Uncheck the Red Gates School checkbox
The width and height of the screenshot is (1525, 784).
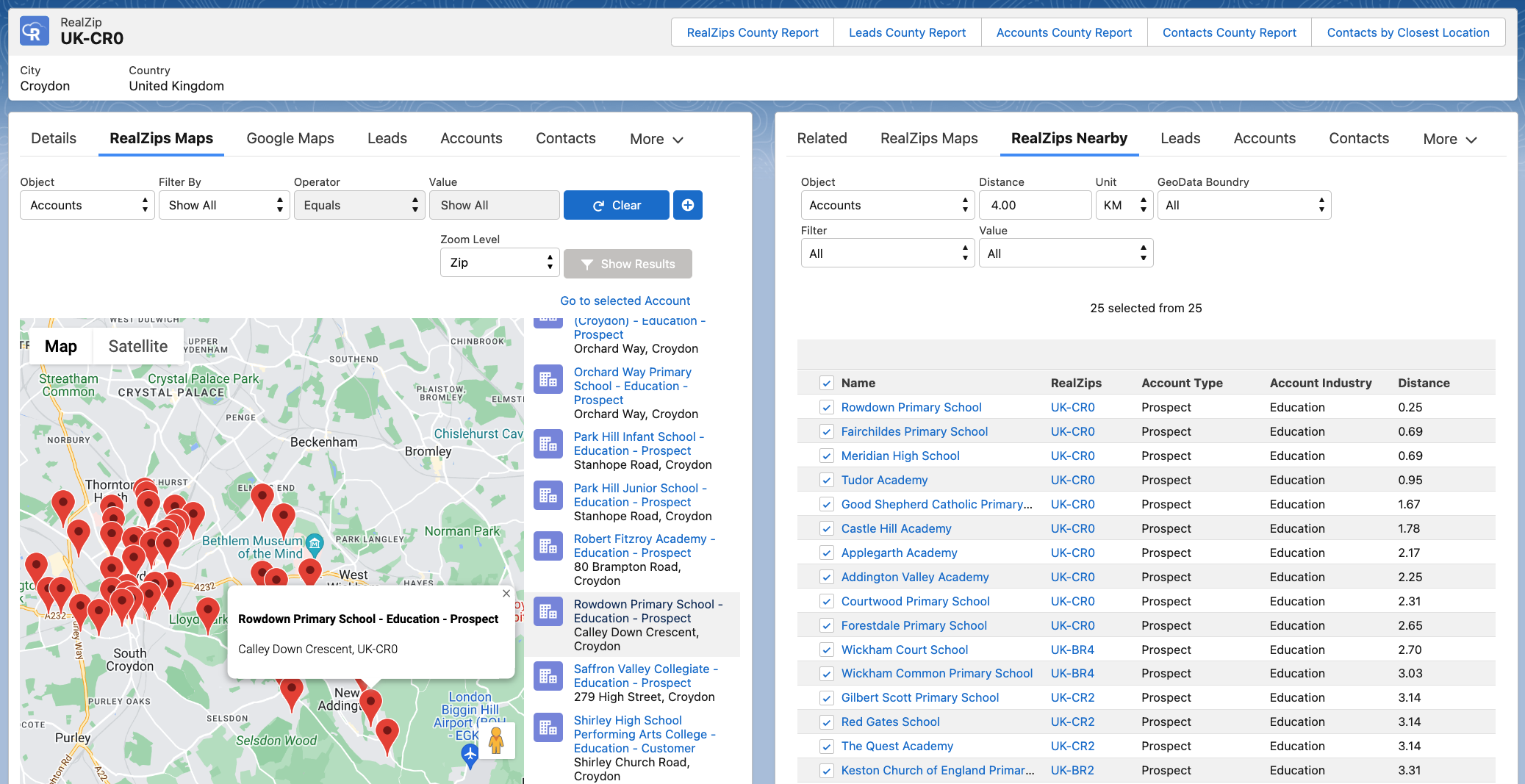pos(827,722)
